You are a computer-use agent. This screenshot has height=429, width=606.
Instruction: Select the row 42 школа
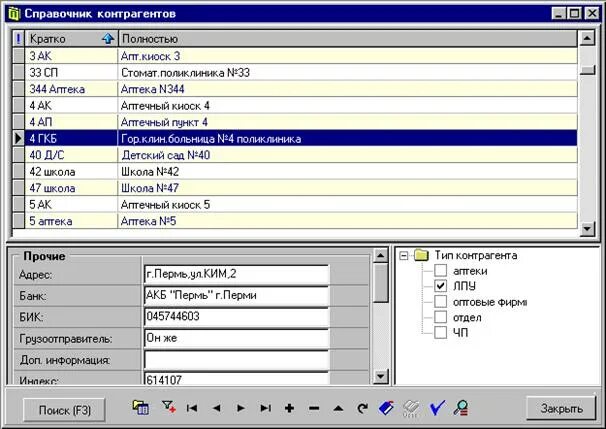pyautogui.click(x=301, y=172)
